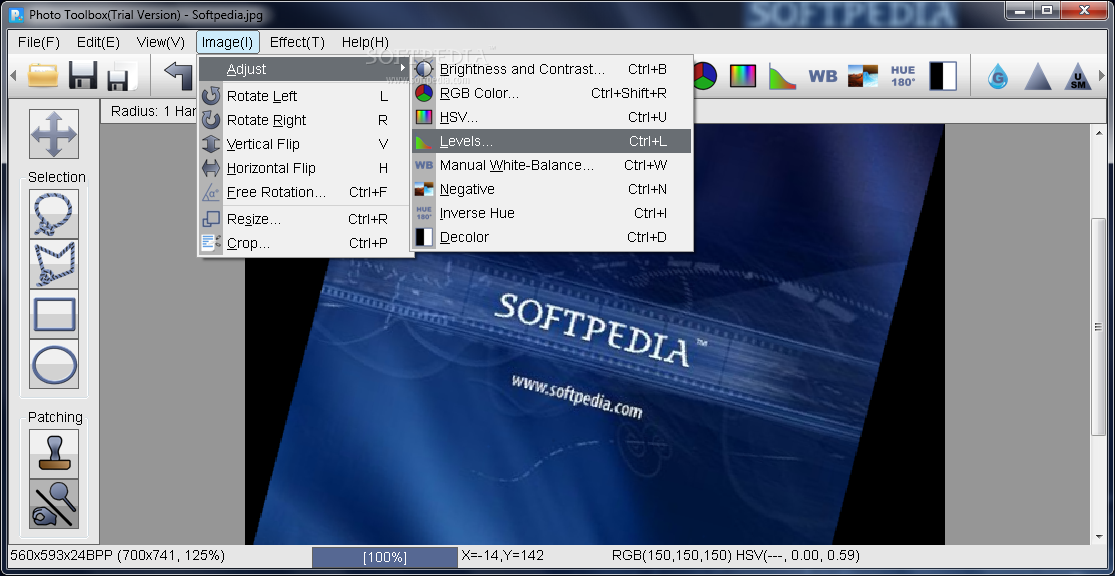Click the Sharpen triangle toolbar icon
Image resolution: width=1115 pixels, height=576 pixels.
point(1037,76)
